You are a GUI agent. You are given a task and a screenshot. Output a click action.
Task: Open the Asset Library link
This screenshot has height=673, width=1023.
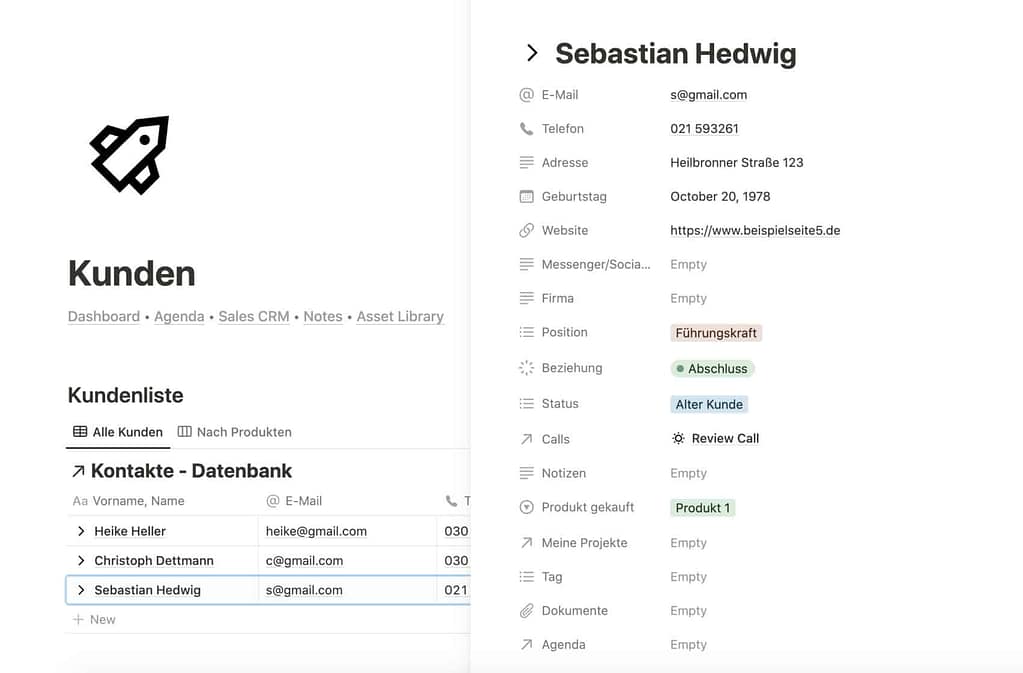[x=400, y=317]
